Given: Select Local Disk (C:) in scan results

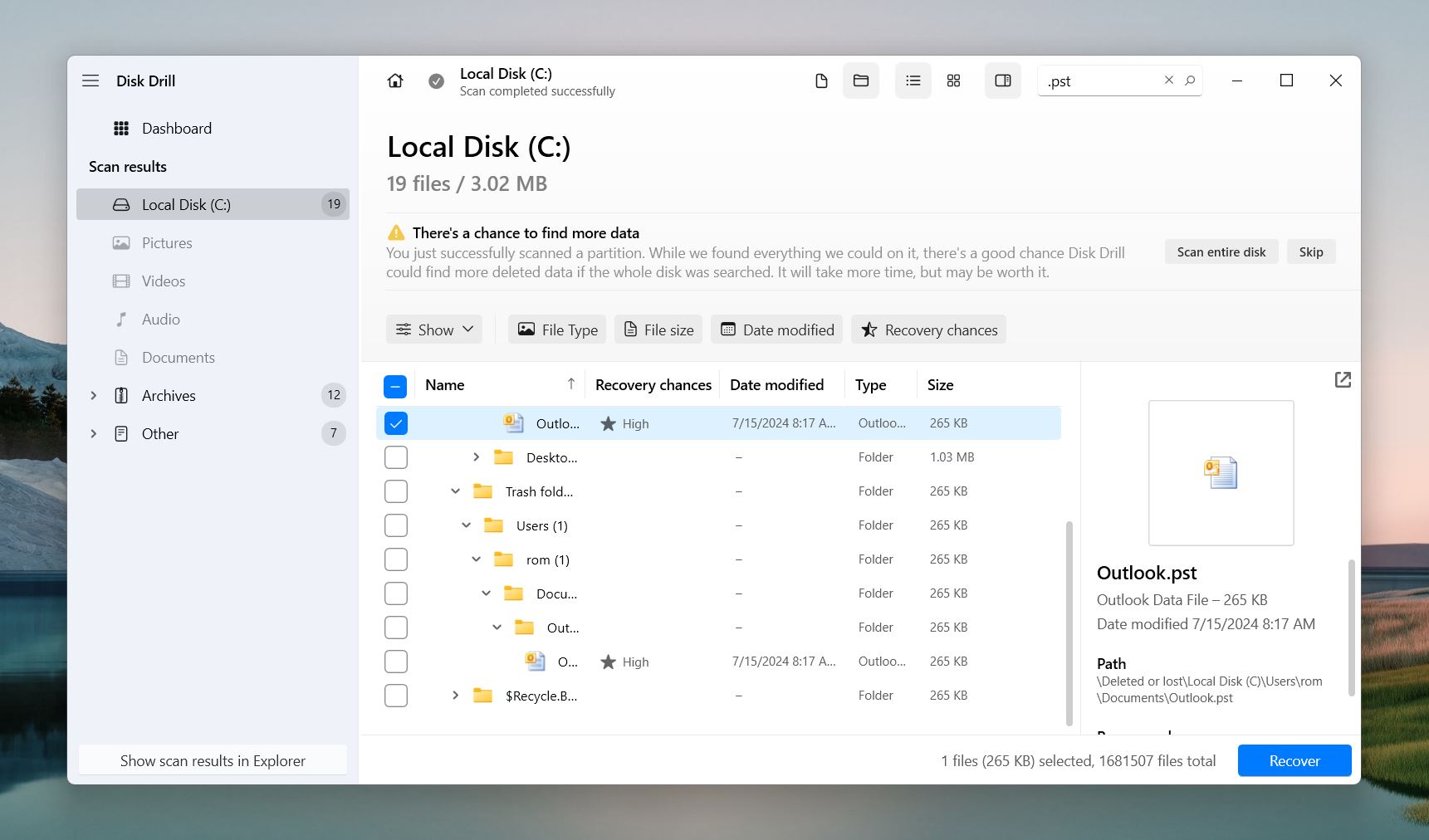Looking at the screenshot, I should pos(213,204).
